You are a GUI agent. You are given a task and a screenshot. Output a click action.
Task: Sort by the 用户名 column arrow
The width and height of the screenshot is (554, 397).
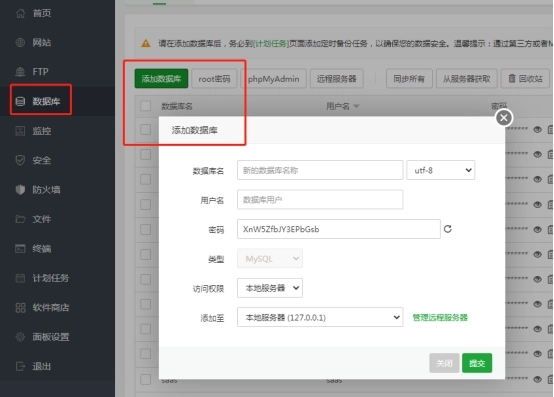coord(356,106)
